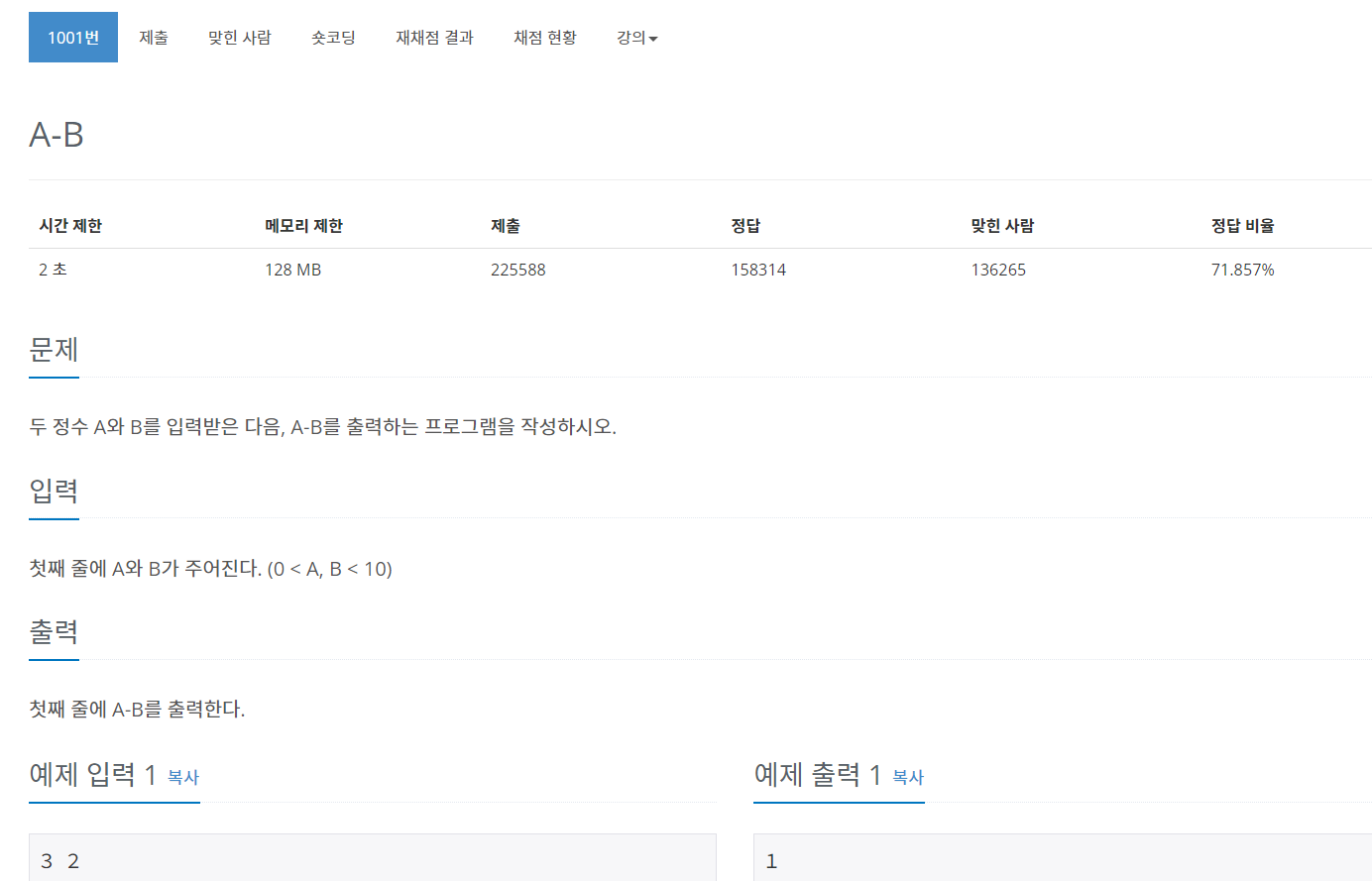Click the problem description sentence
Image resolution: width=1372 pixels, height=881 pixels.
pos(323,427)
